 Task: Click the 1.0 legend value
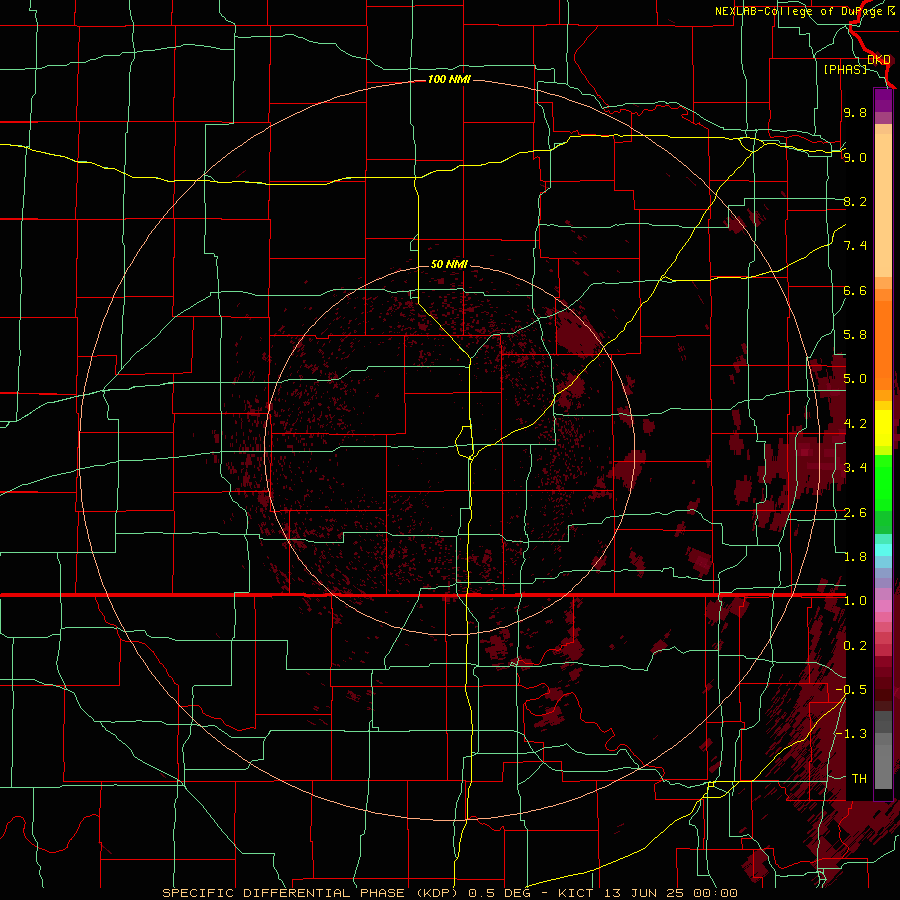click(855, 601)
